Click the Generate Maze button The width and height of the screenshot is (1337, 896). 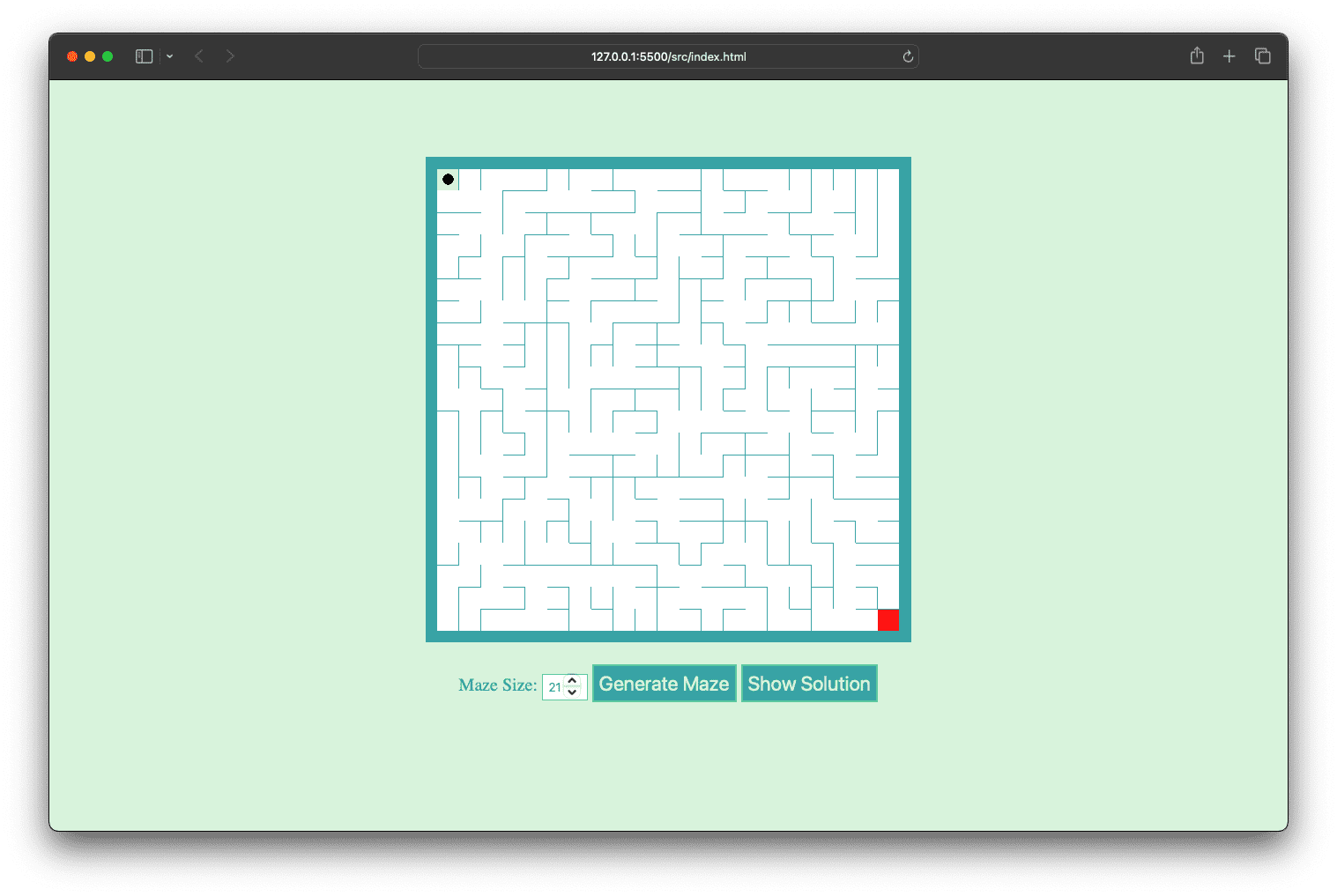[664, 683]
